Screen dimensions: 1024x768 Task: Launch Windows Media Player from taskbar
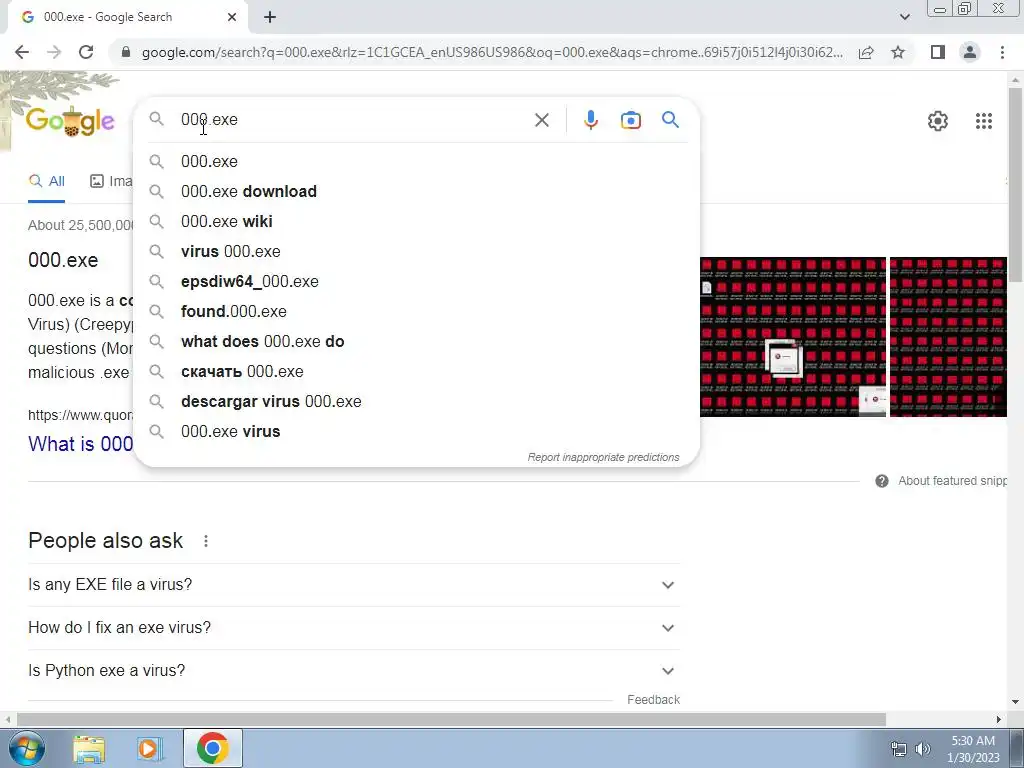click(149, 748)
